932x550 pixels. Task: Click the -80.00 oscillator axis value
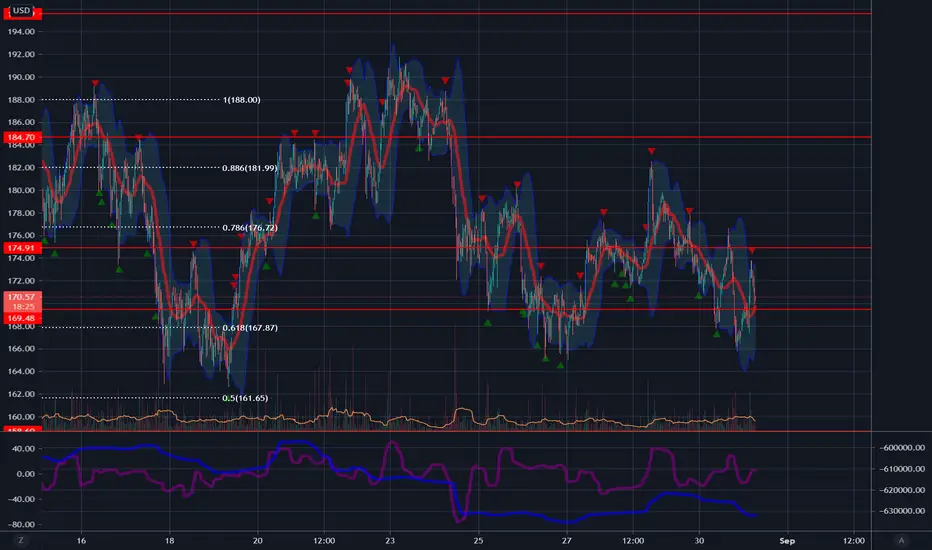(x=21, y=524)
